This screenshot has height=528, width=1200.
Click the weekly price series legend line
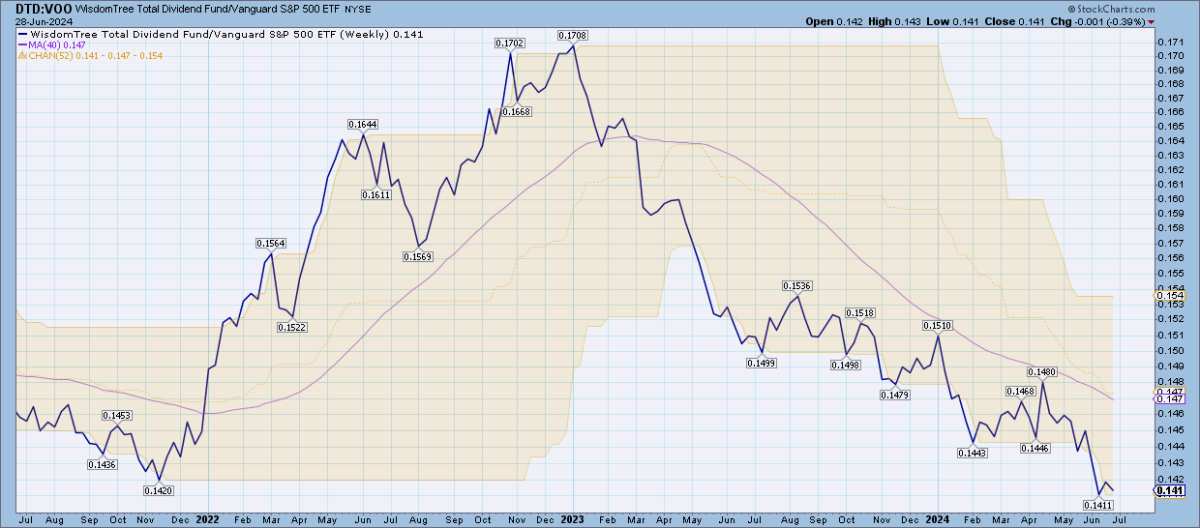click(x=220, y=33)
